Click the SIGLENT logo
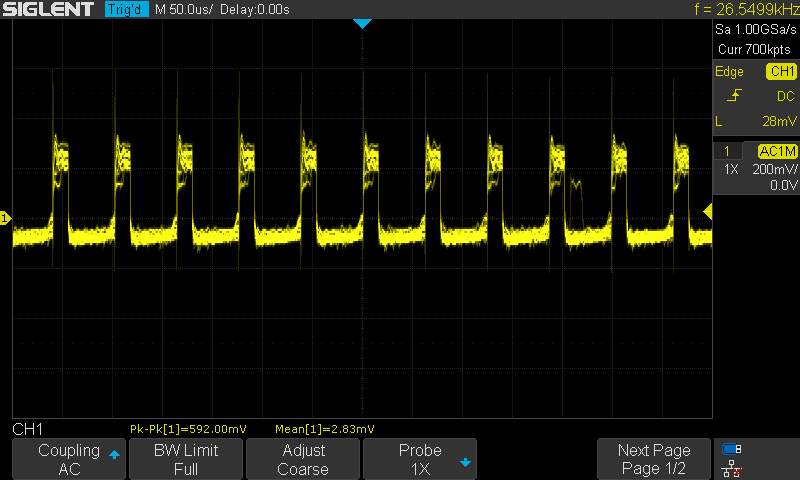 (x=50, y=10)
